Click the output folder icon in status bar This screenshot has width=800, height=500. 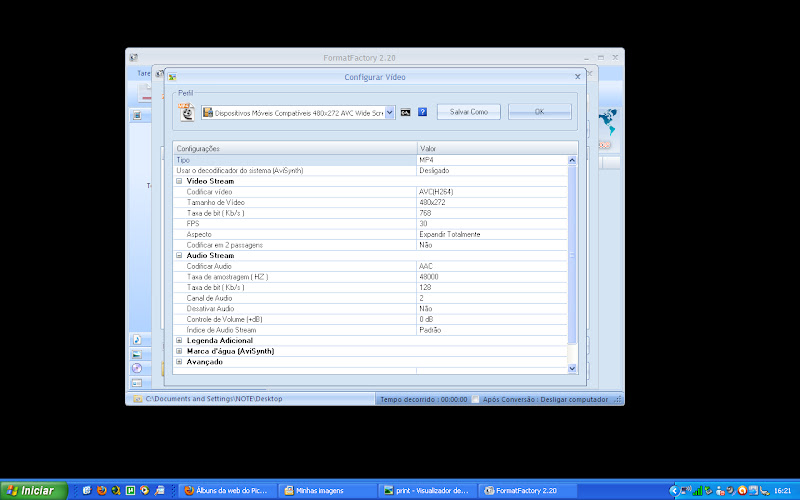(x=138, y=399)
